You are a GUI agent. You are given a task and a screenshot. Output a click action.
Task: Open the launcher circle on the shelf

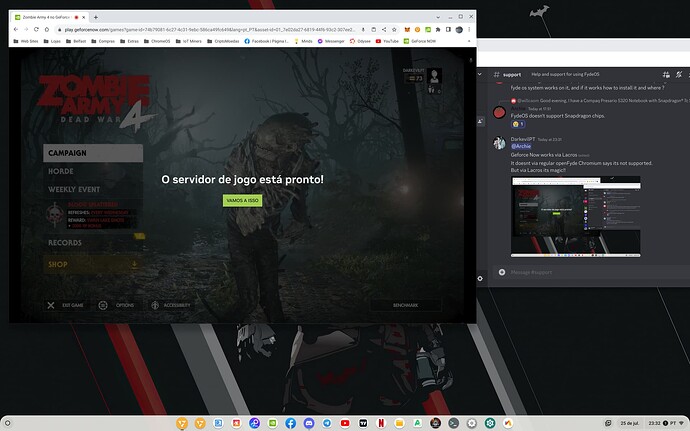point(7,424)
